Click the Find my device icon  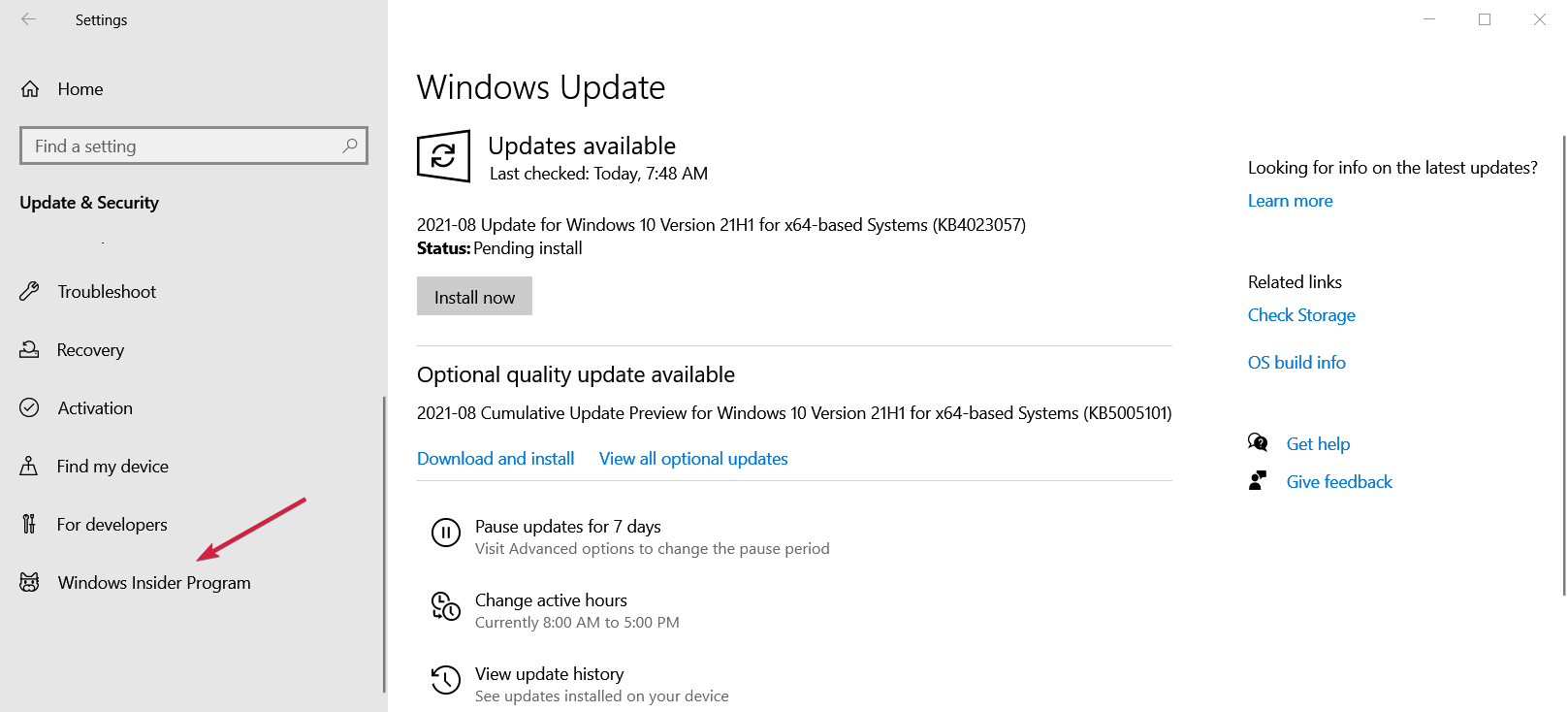point(30,466)
